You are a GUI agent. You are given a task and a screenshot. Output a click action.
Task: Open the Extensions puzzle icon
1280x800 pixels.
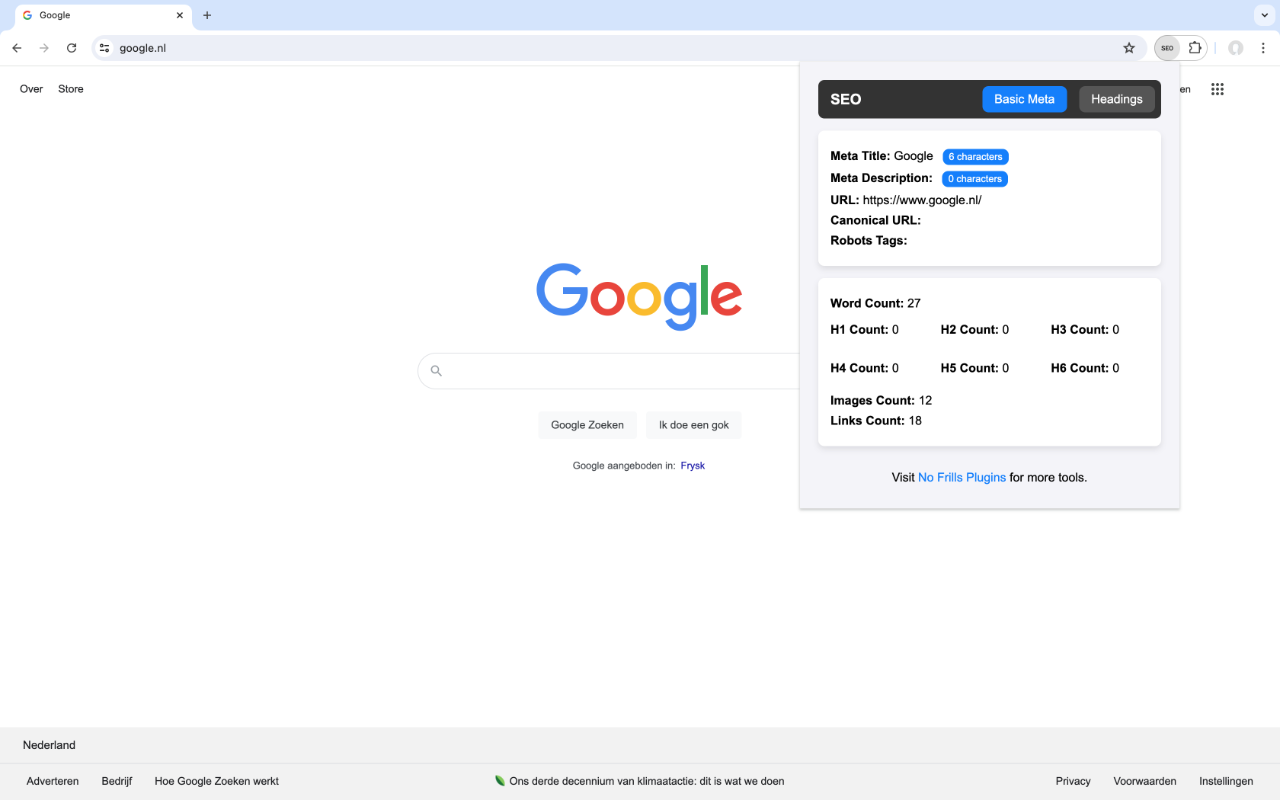(x=1195, y=48)
